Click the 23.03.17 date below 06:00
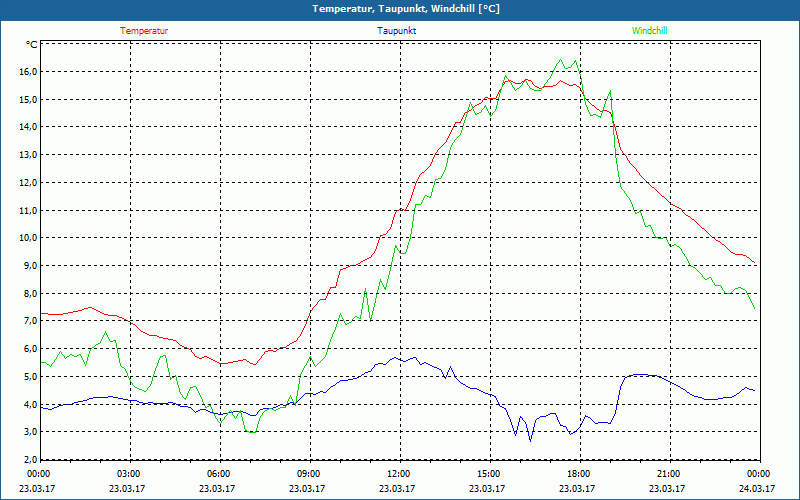The height and width of the screenshot is (500, 800). coord(217,488)
